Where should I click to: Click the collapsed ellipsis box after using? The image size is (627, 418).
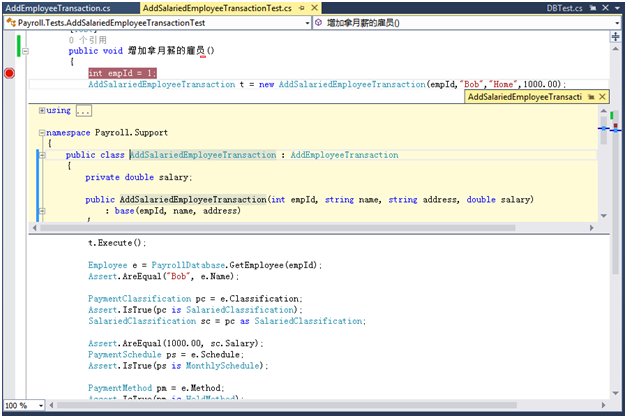(83, 110)
